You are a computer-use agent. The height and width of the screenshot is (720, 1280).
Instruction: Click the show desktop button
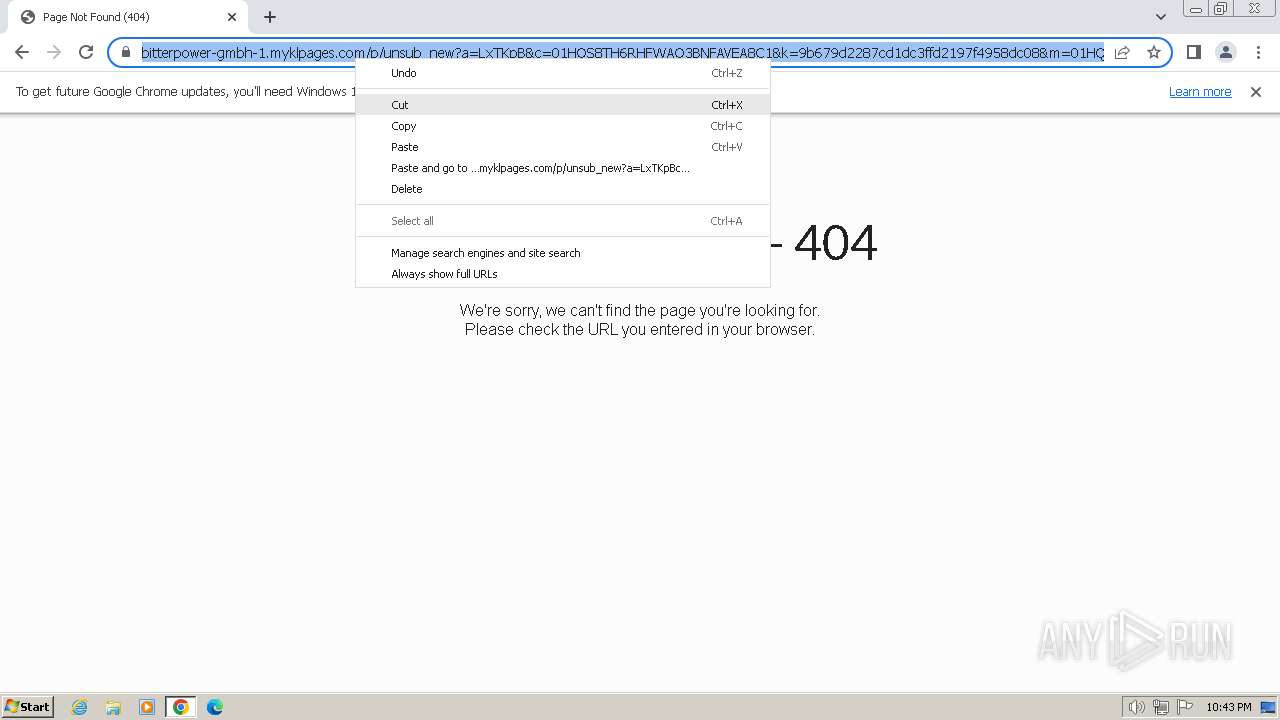(x=1268, y=707)
